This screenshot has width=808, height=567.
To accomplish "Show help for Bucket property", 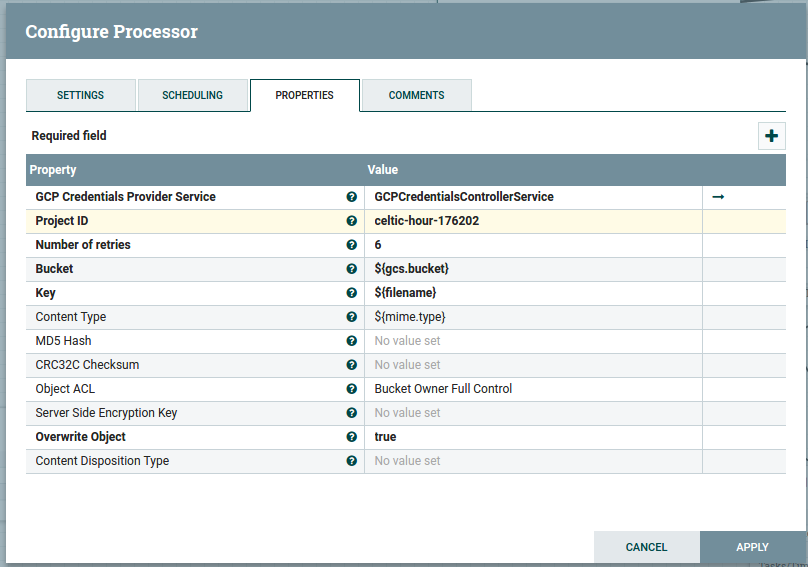I will [x=351, y=269].
